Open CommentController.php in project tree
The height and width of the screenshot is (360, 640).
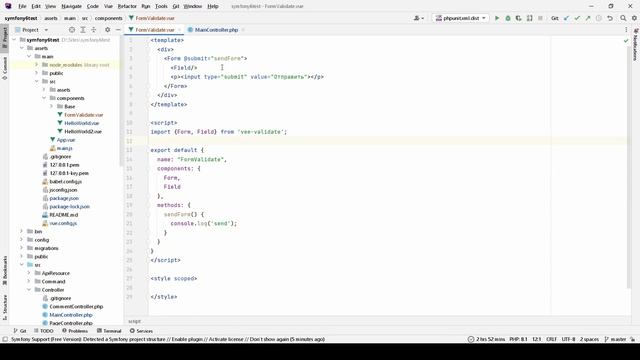(x=76, y=307)
